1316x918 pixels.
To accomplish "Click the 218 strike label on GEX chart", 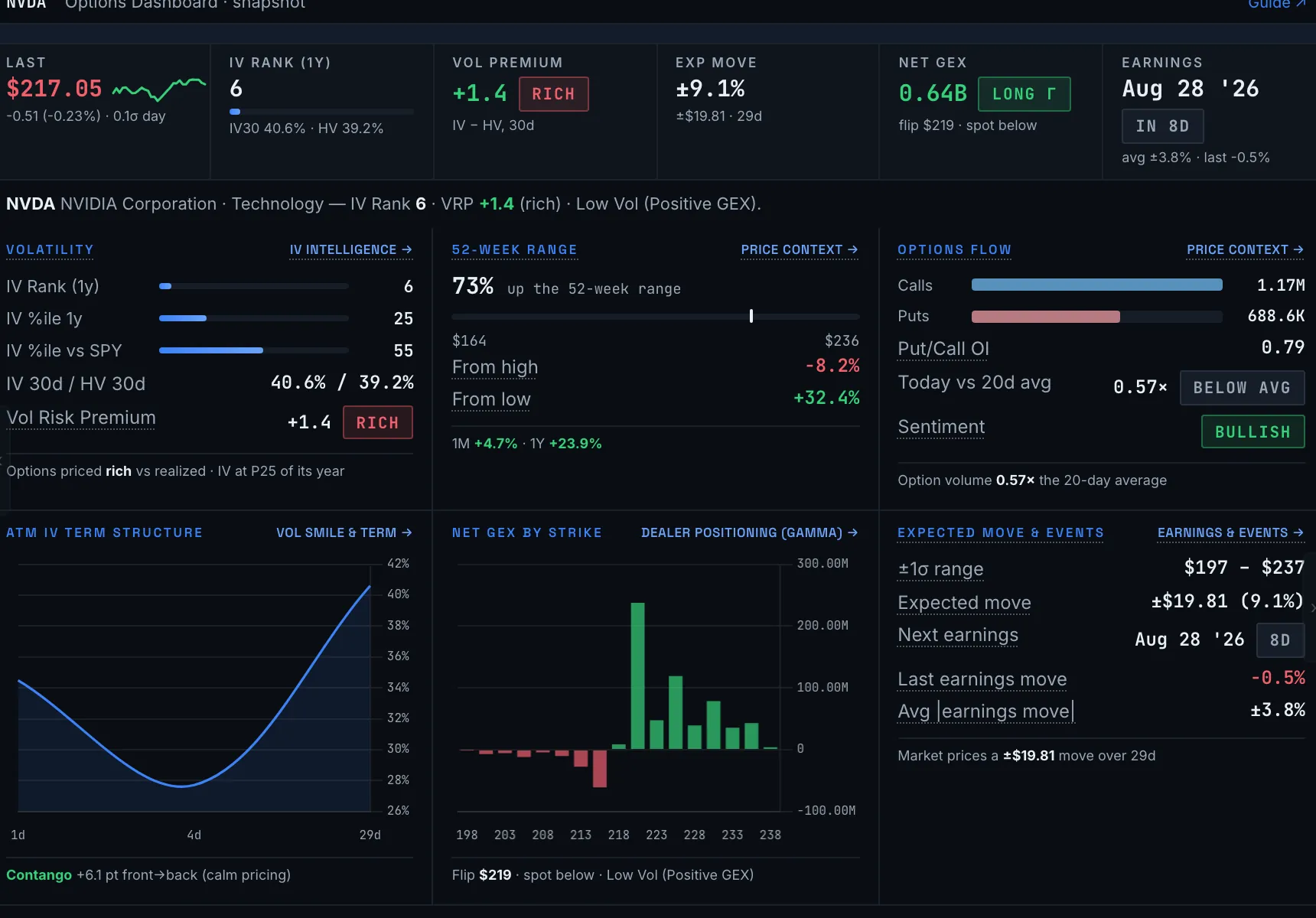I will (618, 835).
